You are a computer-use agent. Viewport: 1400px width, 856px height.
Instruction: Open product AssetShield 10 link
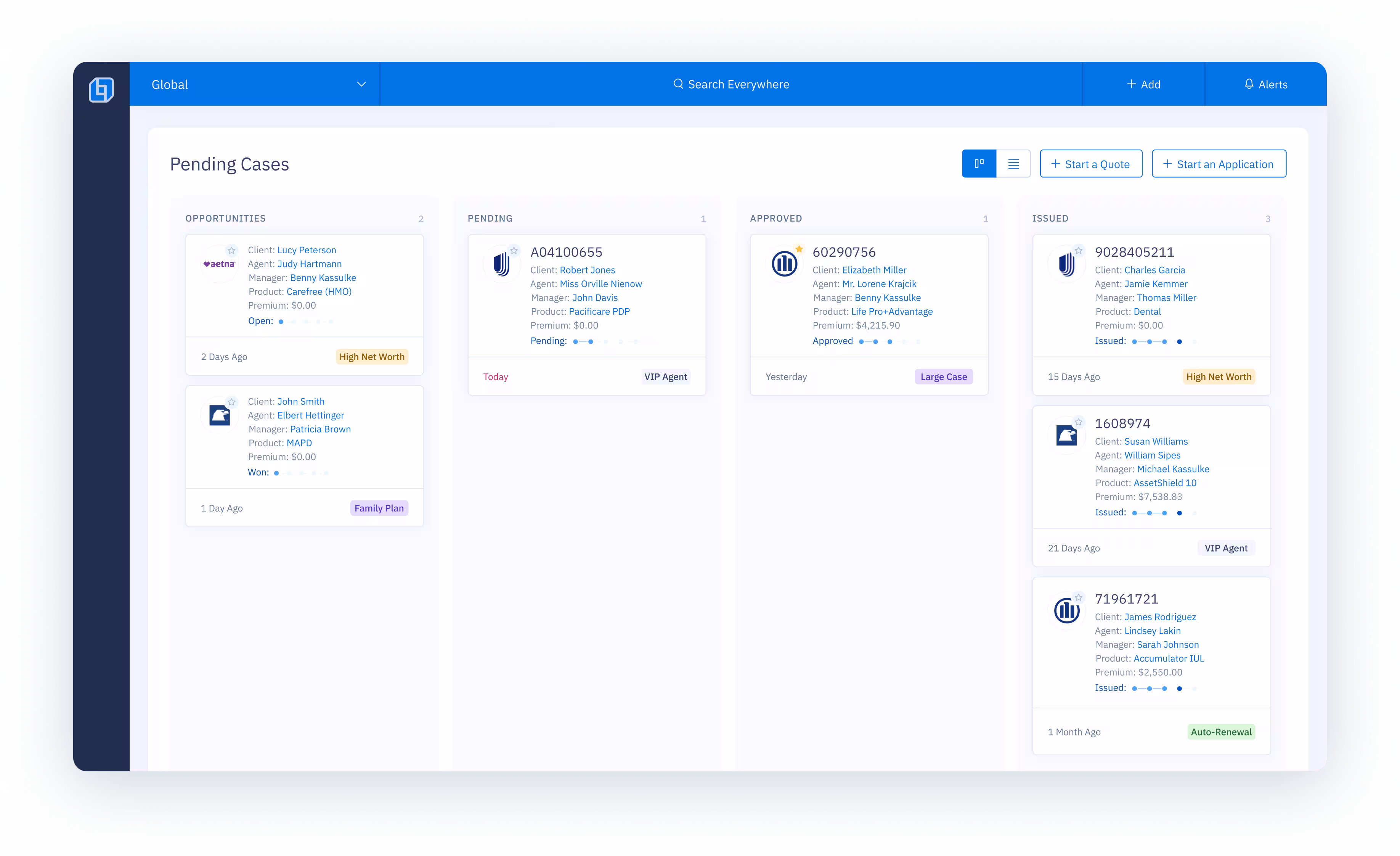pyautogui.click(x=1164, y=483)
